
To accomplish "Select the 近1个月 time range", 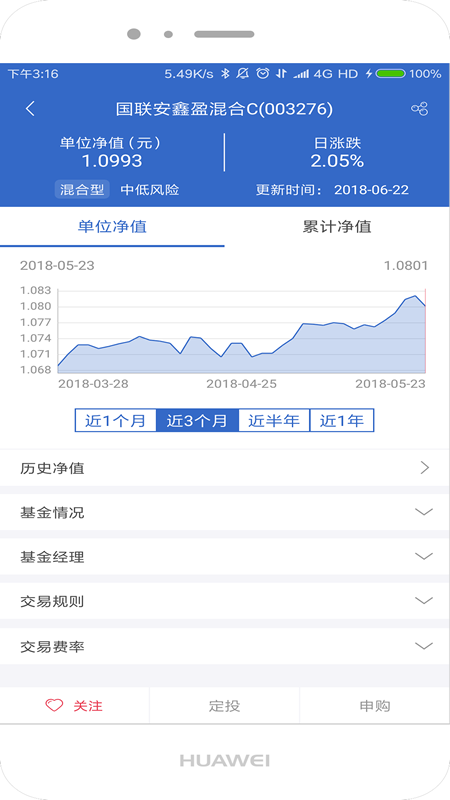I will (x=115, y=420).
